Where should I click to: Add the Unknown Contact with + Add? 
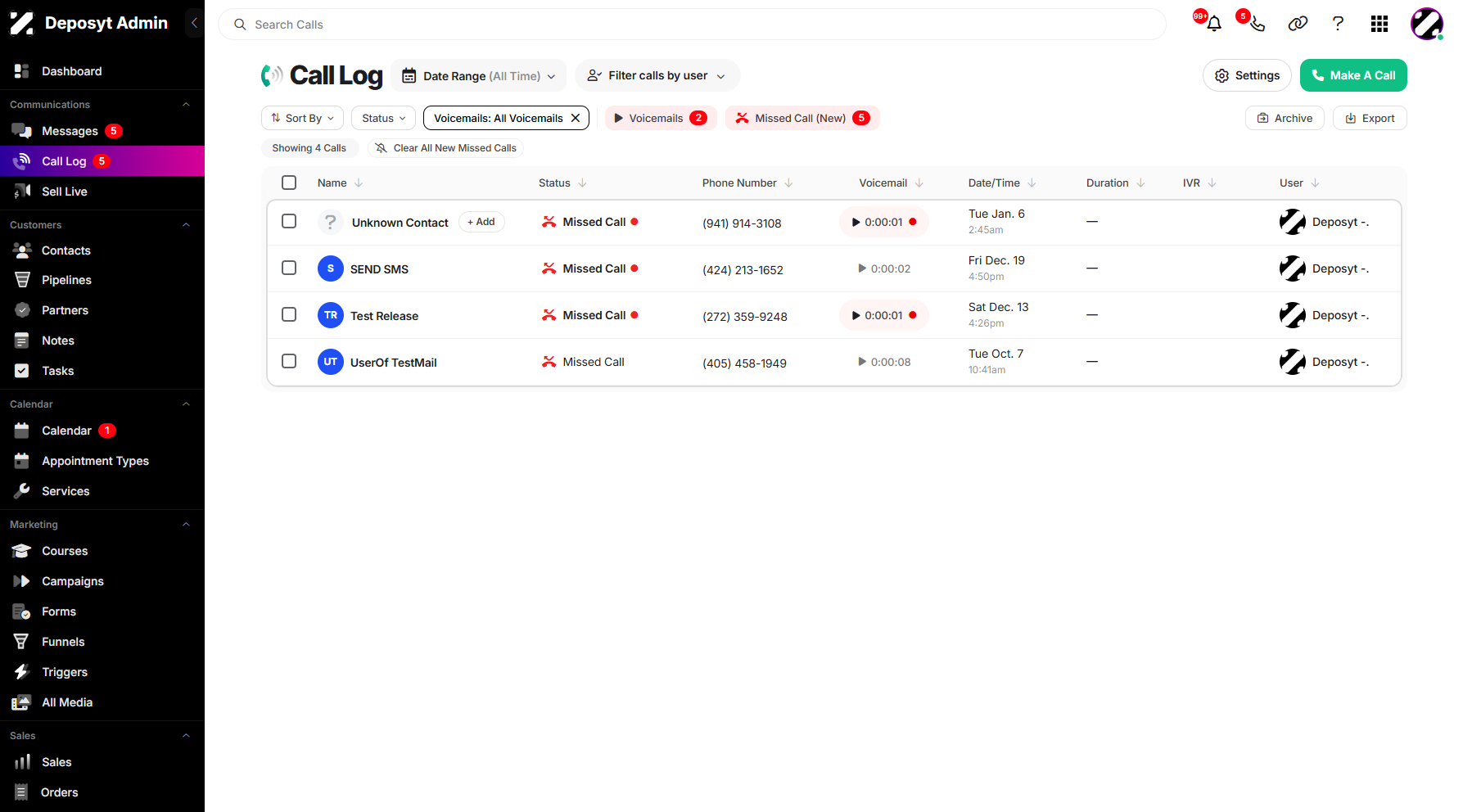481,222
